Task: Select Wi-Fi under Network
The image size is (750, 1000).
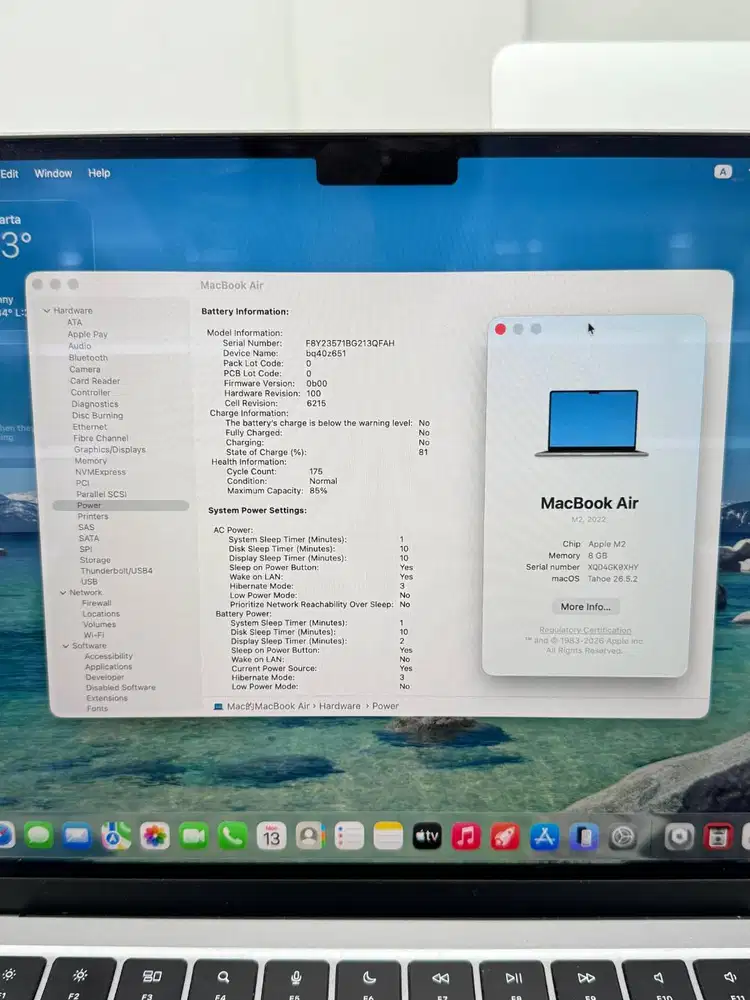Action: coord(94,635)
